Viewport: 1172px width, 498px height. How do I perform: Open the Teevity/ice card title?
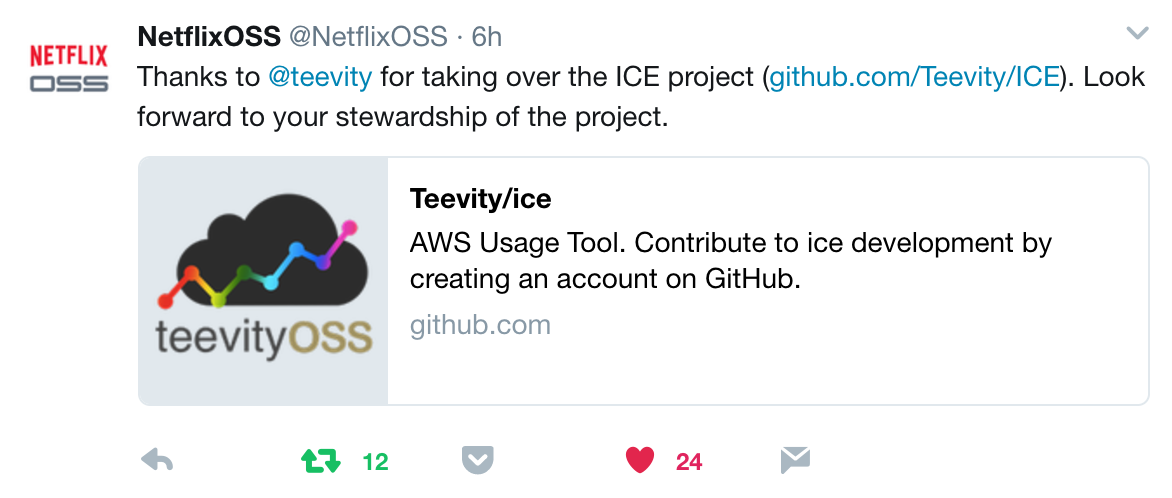click(x=481, y=199)
